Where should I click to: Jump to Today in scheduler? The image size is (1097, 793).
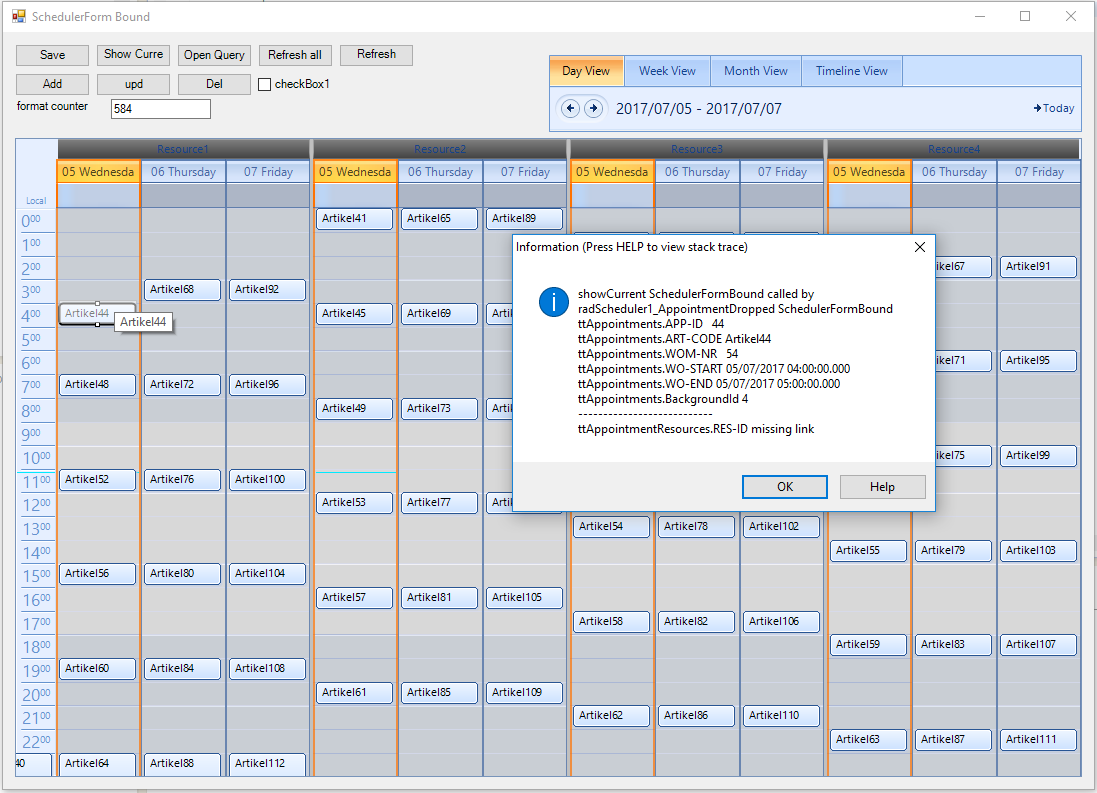1054,108
